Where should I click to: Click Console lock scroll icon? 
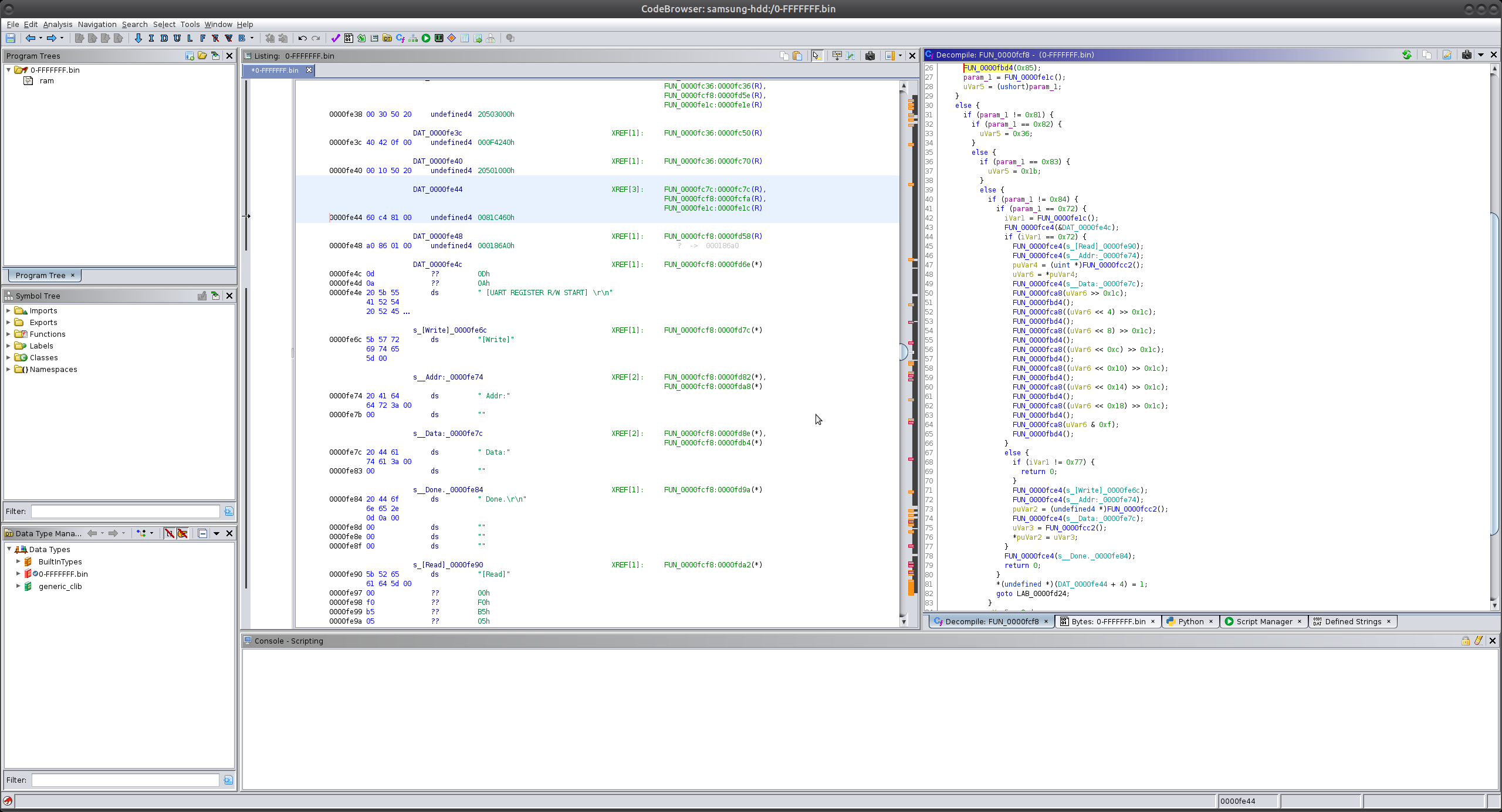pos(1466,641)
